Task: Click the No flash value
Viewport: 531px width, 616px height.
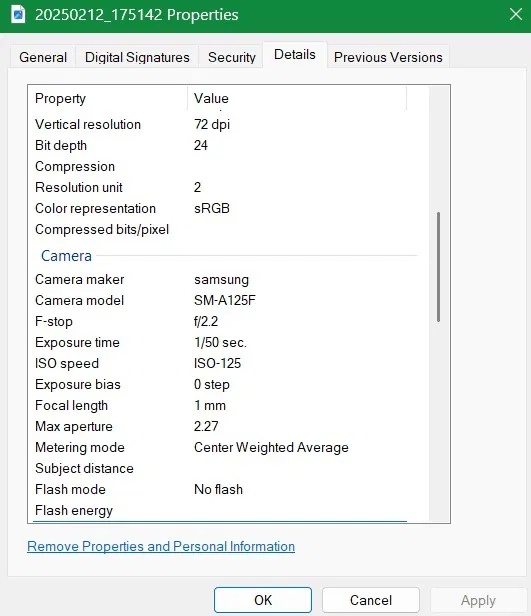Action: click(218, 490)
